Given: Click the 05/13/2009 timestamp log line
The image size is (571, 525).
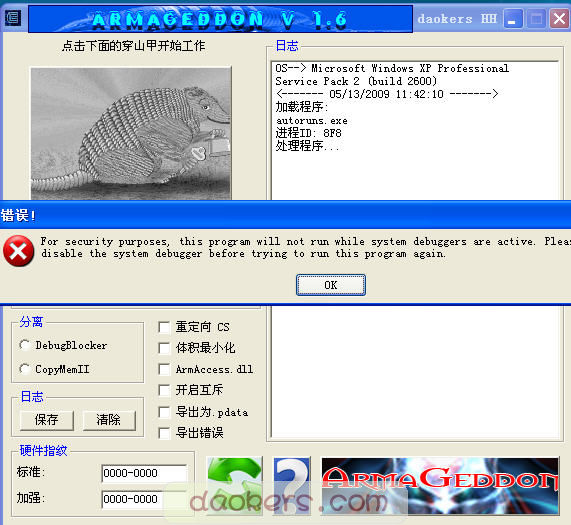Looking at the screenshot, I should 387,94.
